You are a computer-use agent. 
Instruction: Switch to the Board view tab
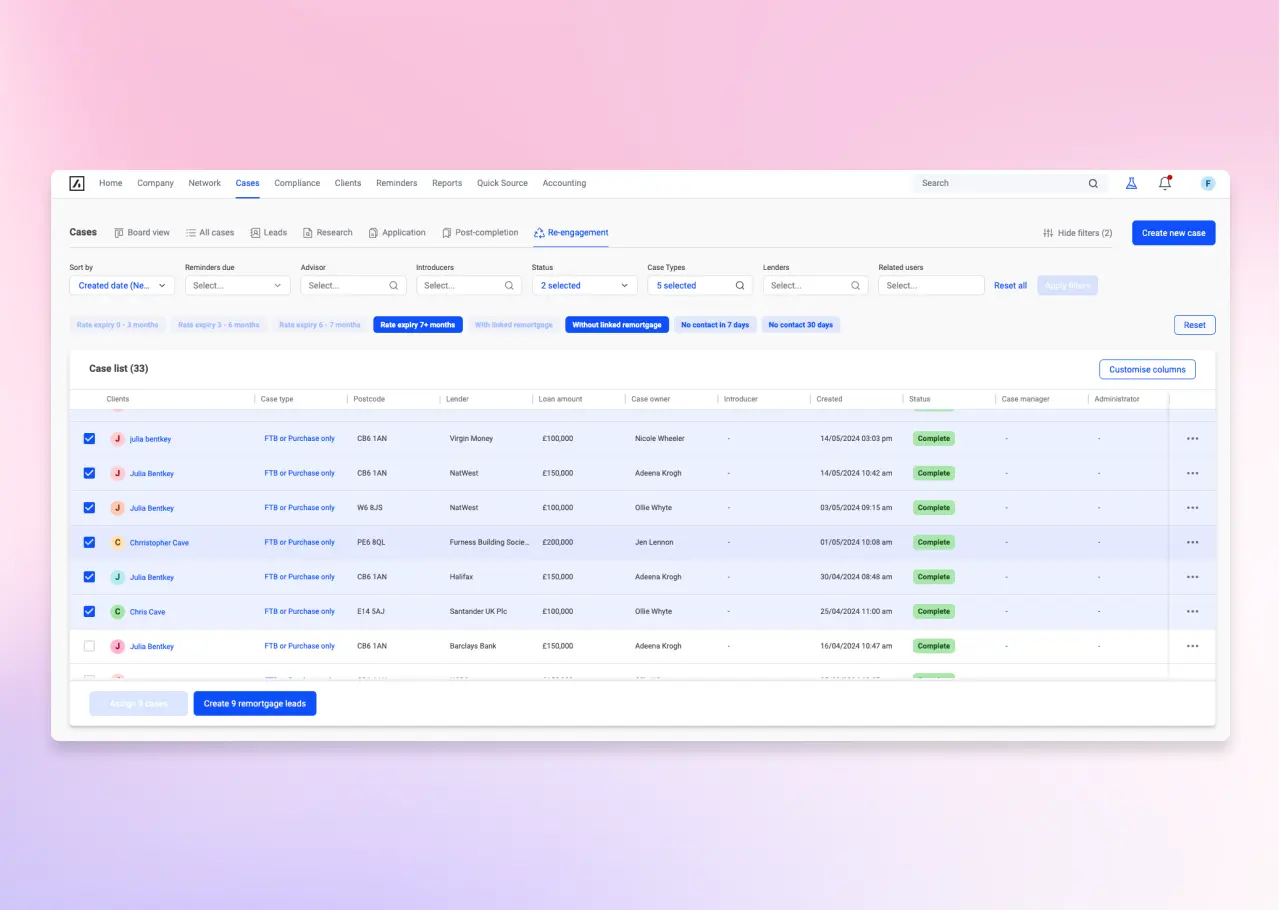click(x=142, y=232)
